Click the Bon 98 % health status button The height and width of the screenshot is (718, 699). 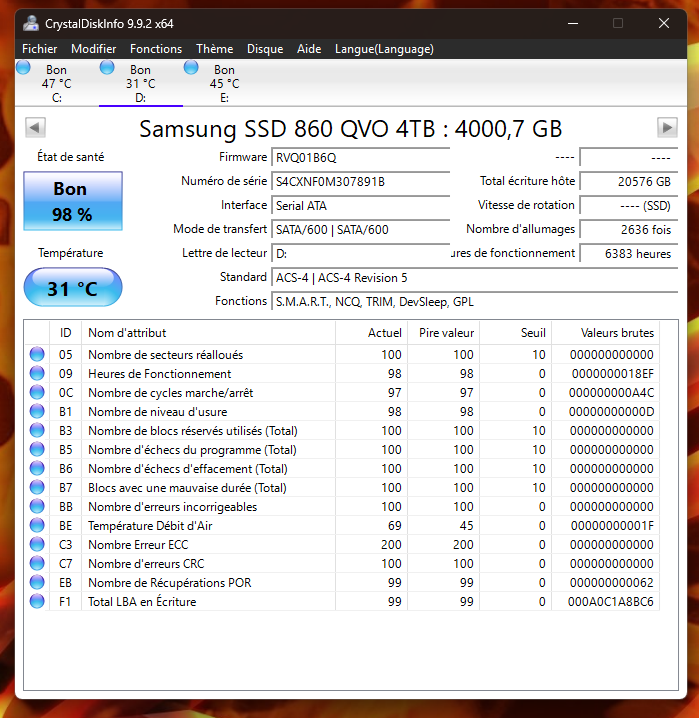click(x=73, y=201)
